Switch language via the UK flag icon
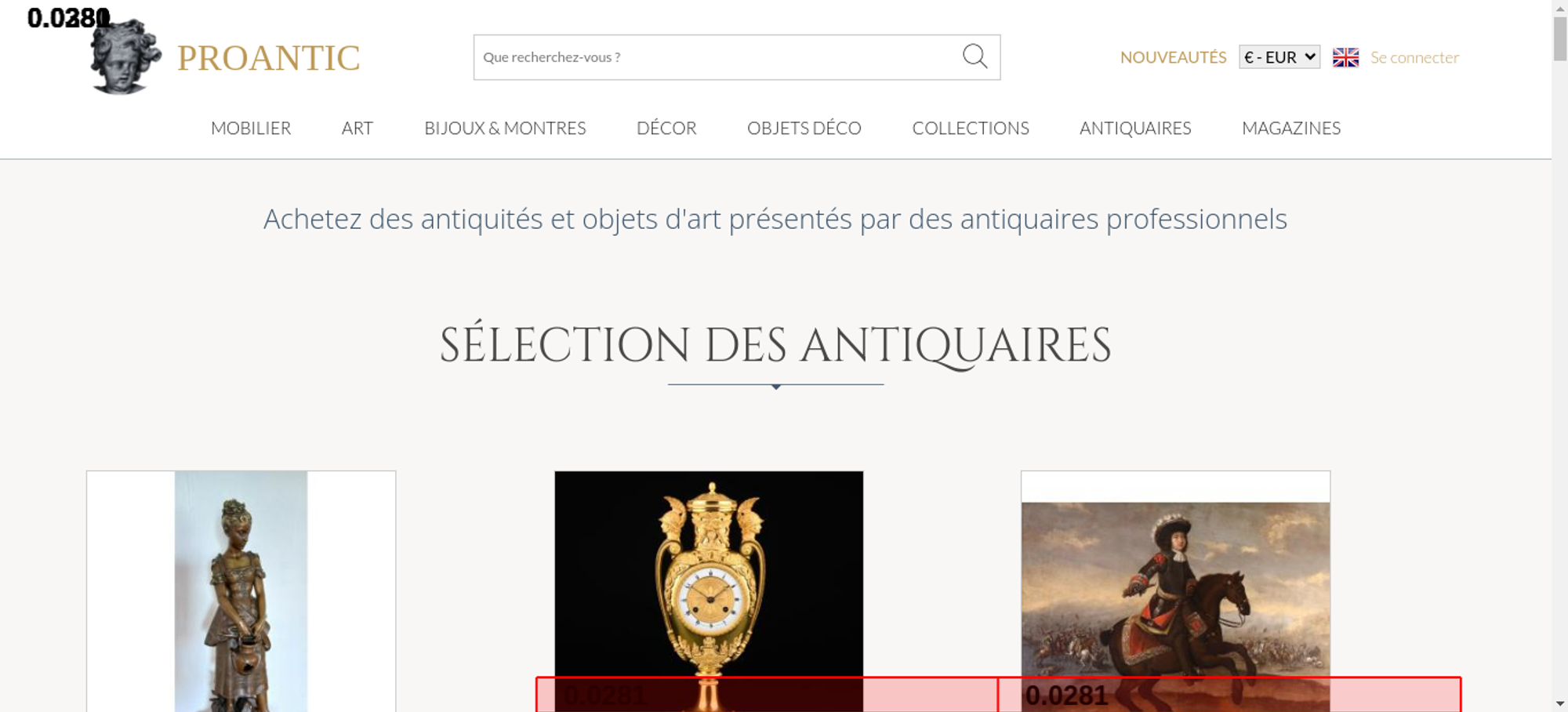Viewport: 1568px width, 712px height. [1345, 57]
